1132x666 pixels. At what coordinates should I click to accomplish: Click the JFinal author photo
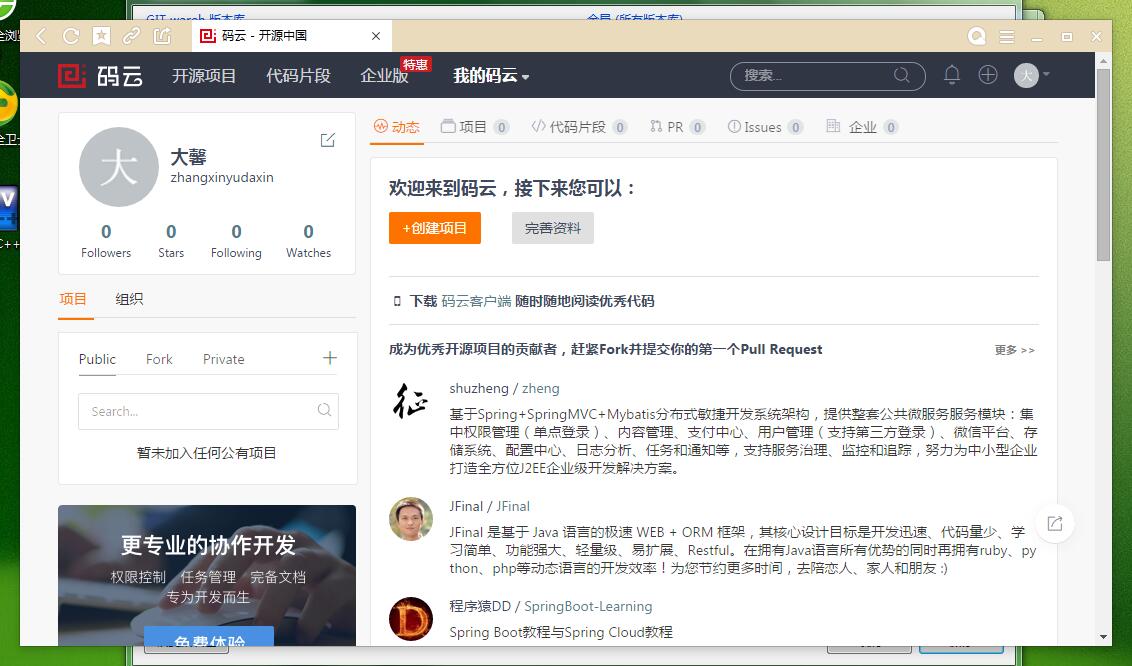(x=411, y=519)
